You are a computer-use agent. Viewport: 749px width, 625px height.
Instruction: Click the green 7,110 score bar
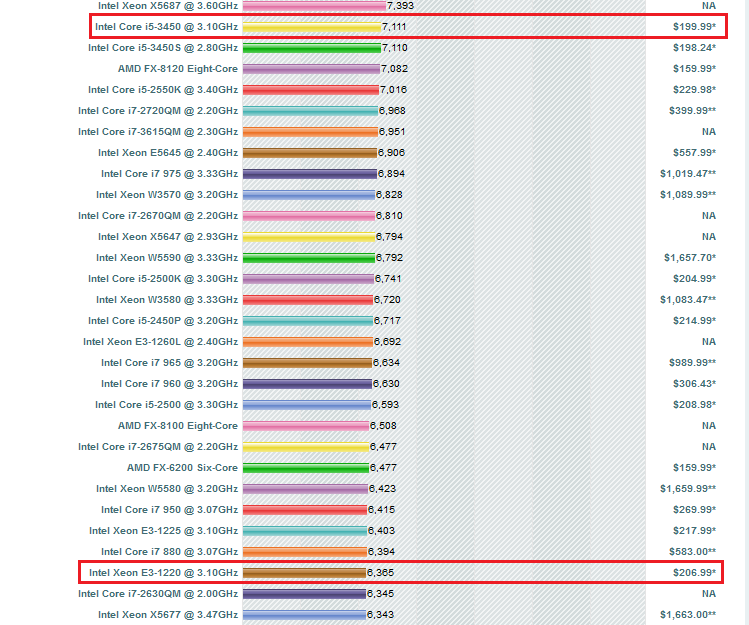[x=312, y=48]
